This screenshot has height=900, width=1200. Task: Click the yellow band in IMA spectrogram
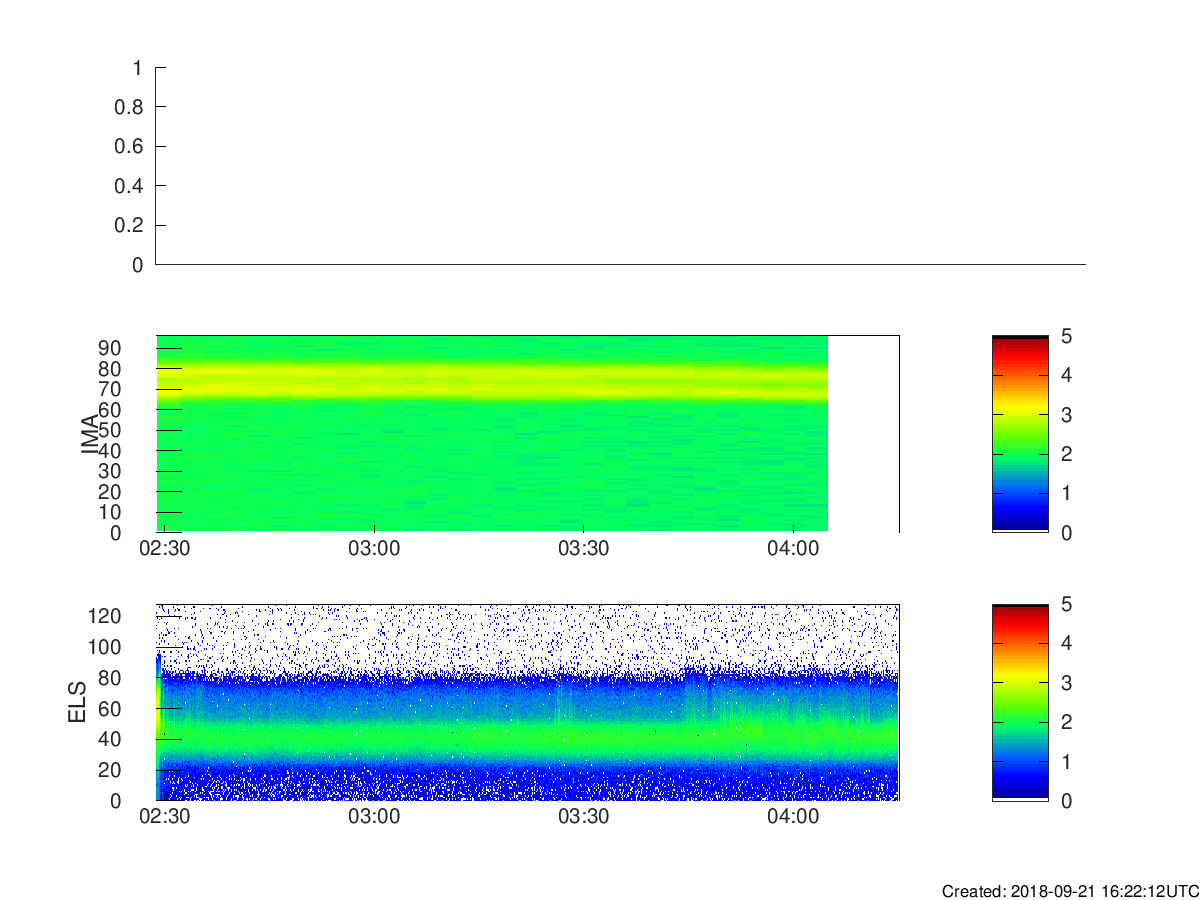492,382
